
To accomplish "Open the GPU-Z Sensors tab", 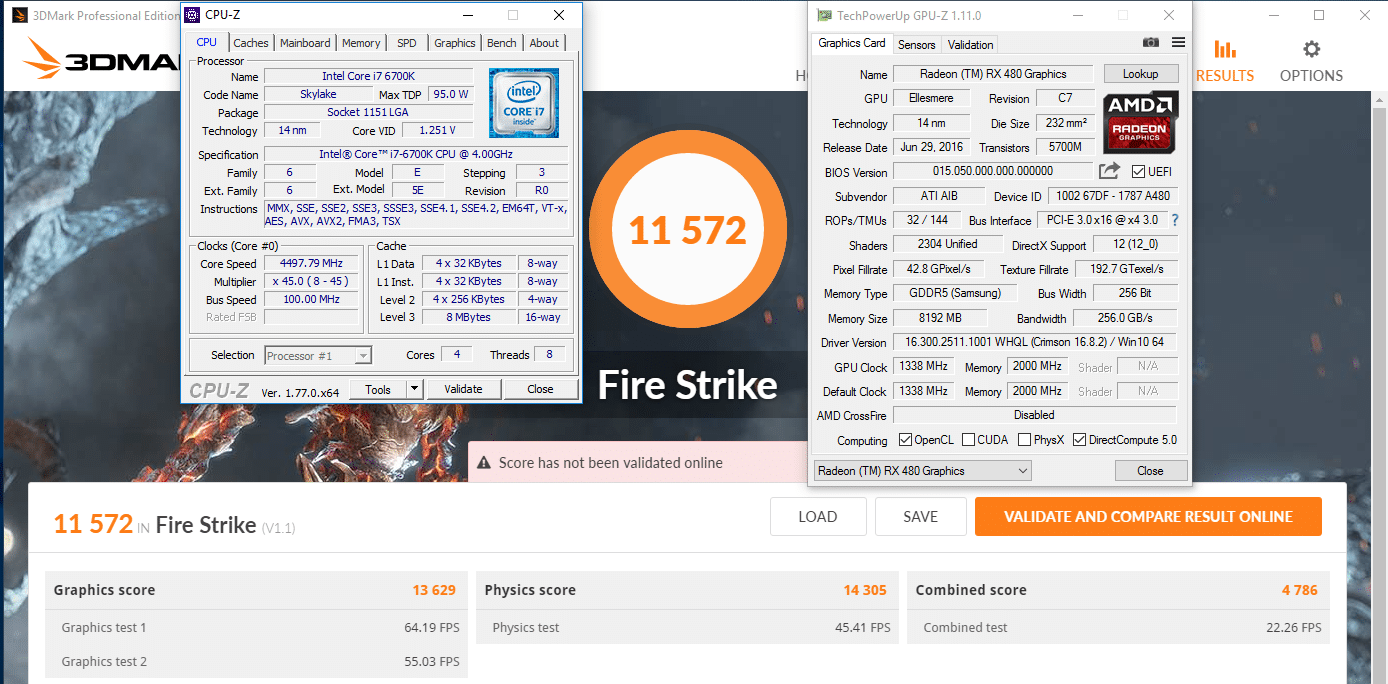I will [916, 45].
